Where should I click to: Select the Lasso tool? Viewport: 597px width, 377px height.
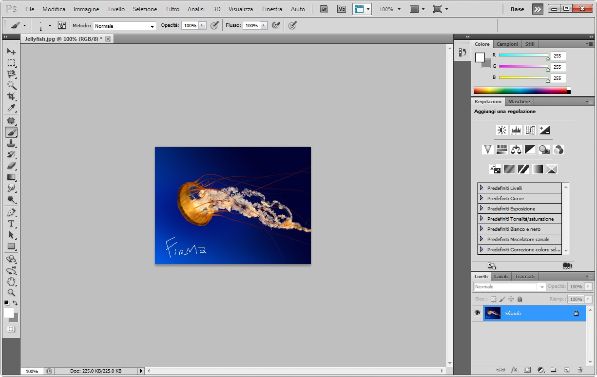[11, 74]
